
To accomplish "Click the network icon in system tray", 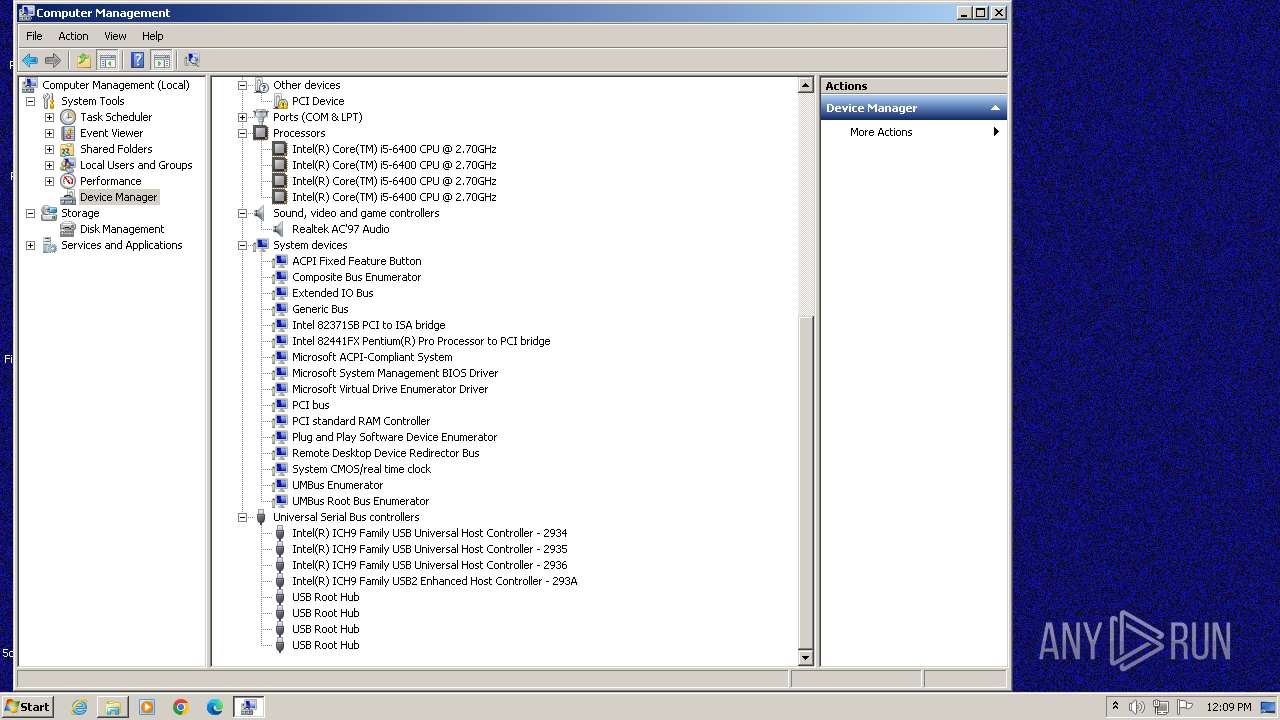I will [x=1161, y=707].
